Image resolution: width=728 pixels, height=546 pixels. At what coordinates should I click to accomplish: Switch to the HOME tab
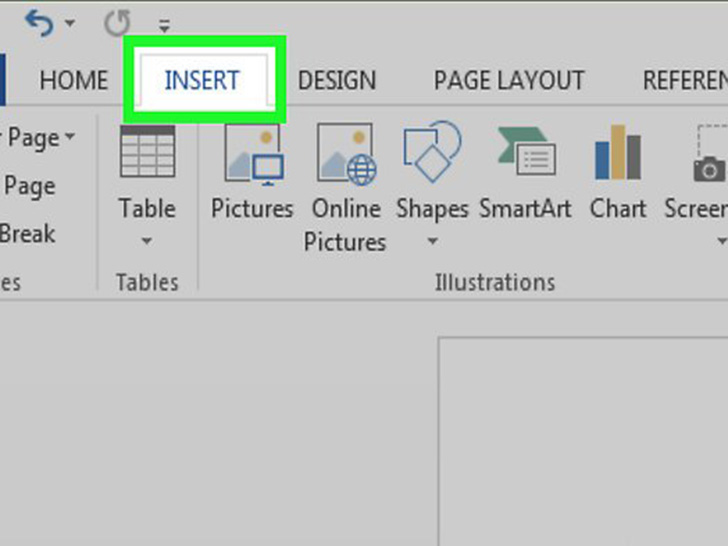click(74, 81)
